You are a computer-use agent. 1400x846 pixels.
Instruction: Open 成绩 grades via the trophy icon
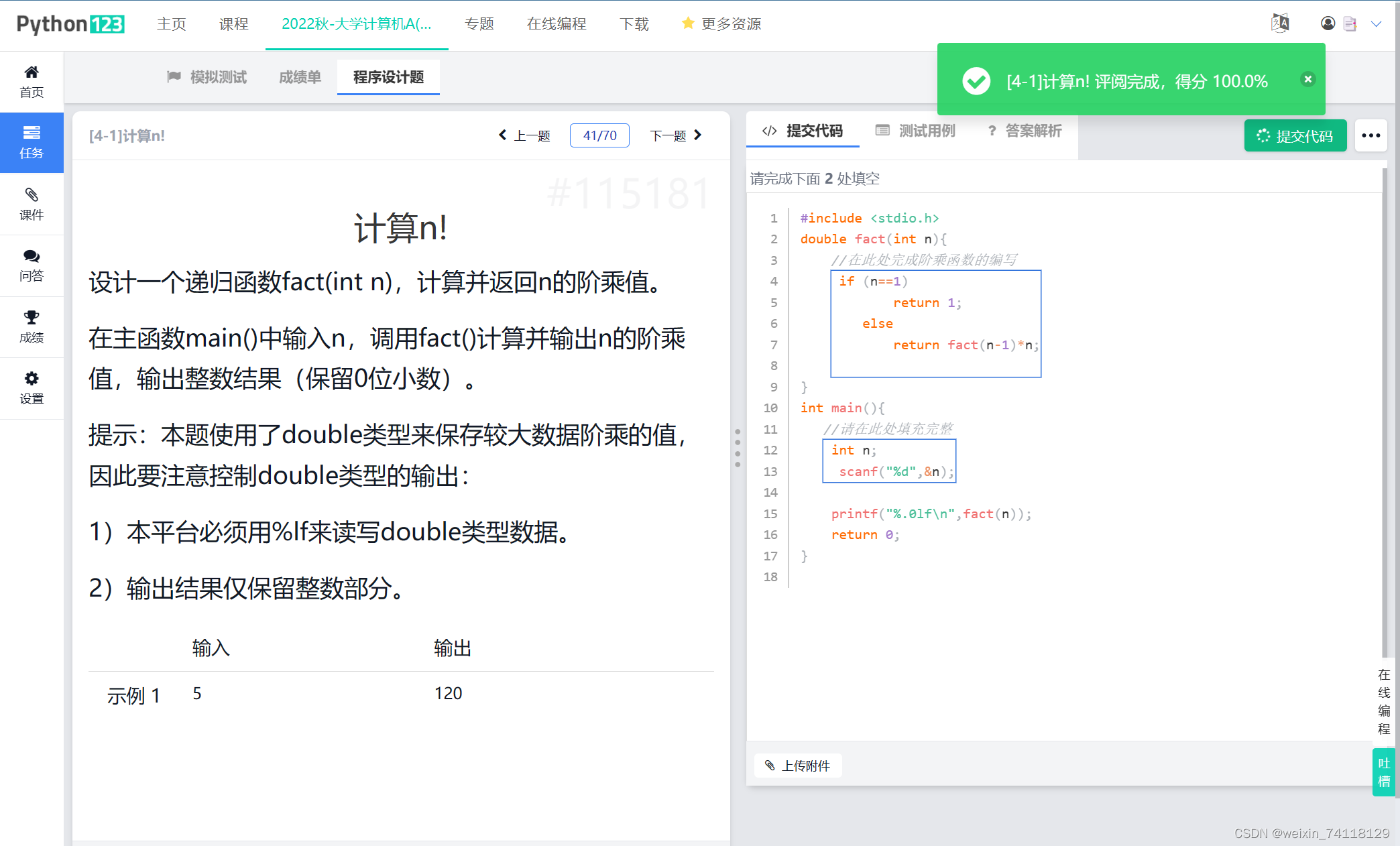(x=32, y=326)
